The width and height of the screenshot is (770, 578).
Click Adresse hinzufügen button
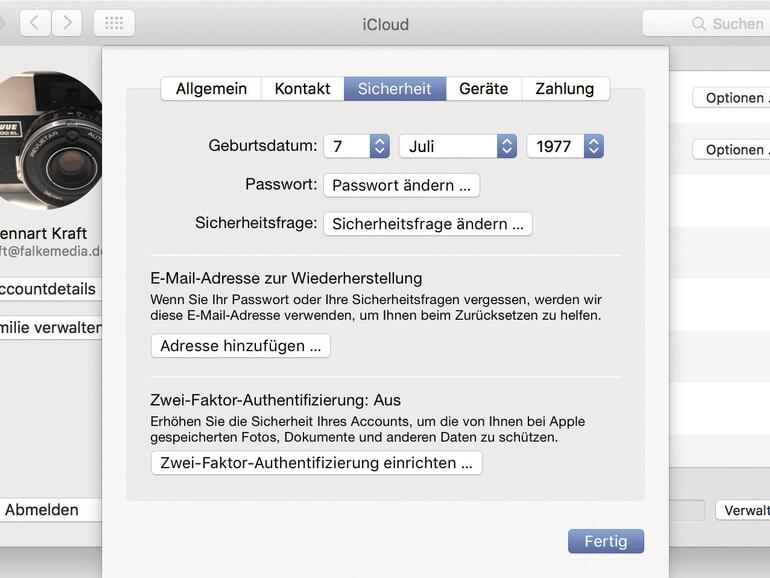241,346
